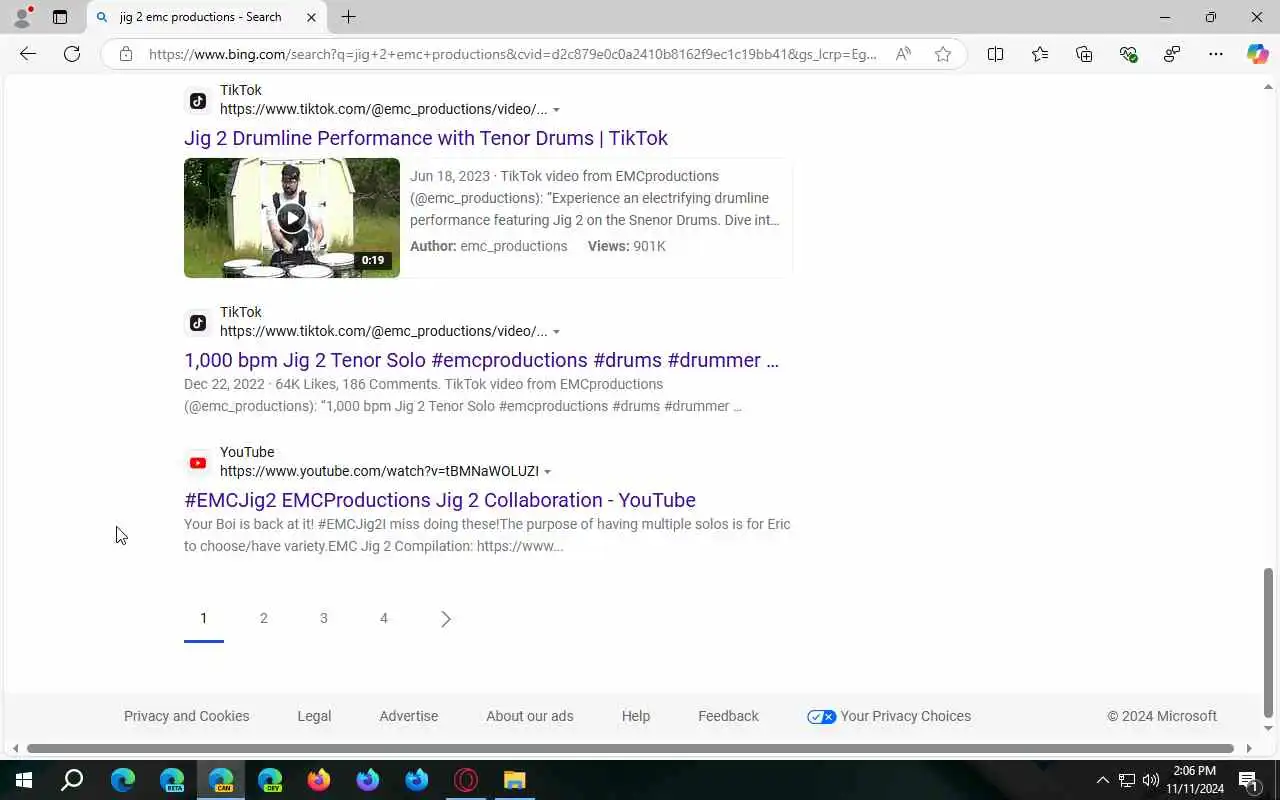Screen dimensions: 1280x800
Task: Select the TikTok URL emc_productions first result
Action: 384,109
